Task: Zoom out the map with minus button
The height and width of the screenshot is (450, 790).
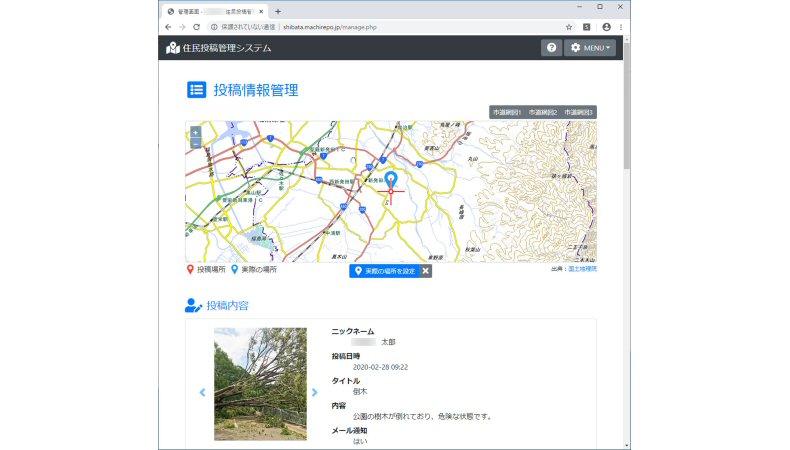Action: click(x=195, y=144)
